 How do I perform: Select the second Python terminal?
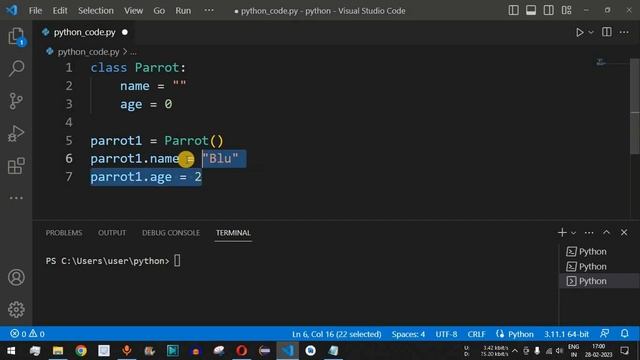pyautogui.click(x=598, y=267)
